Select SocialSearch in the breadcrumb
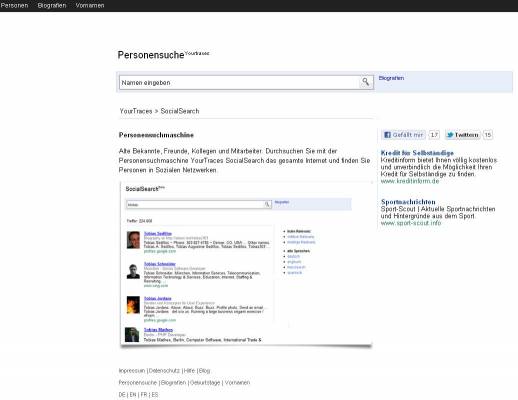This screenshot has height=400, width=518. 180,111
